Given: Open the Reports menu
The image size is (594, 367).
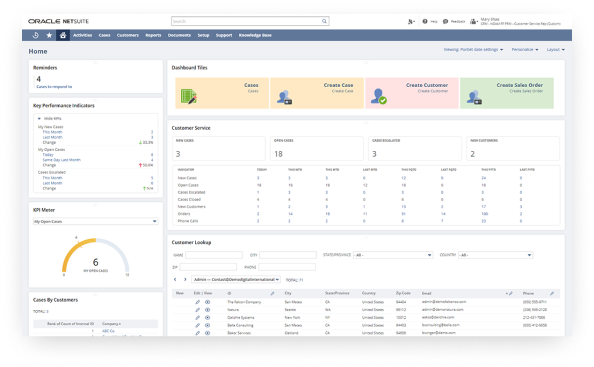Looking at the screenshot, I should pyautogui.click(x=153, y=35).
